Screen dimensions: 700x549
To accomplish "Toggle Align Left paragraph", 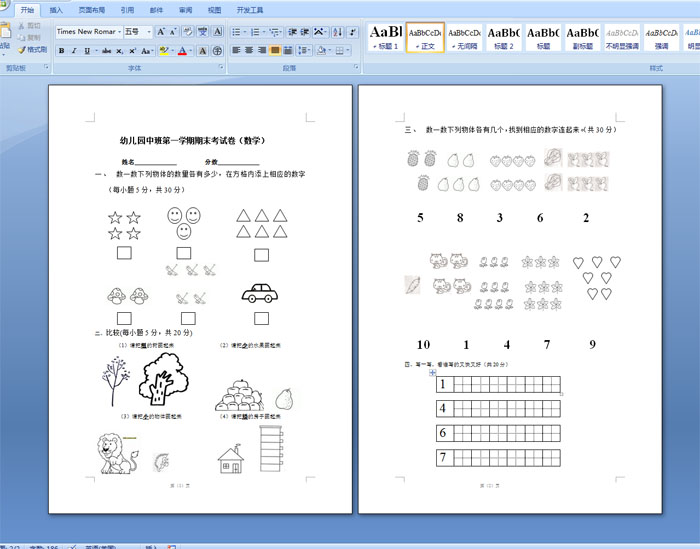I will click(x=236, y=50).
